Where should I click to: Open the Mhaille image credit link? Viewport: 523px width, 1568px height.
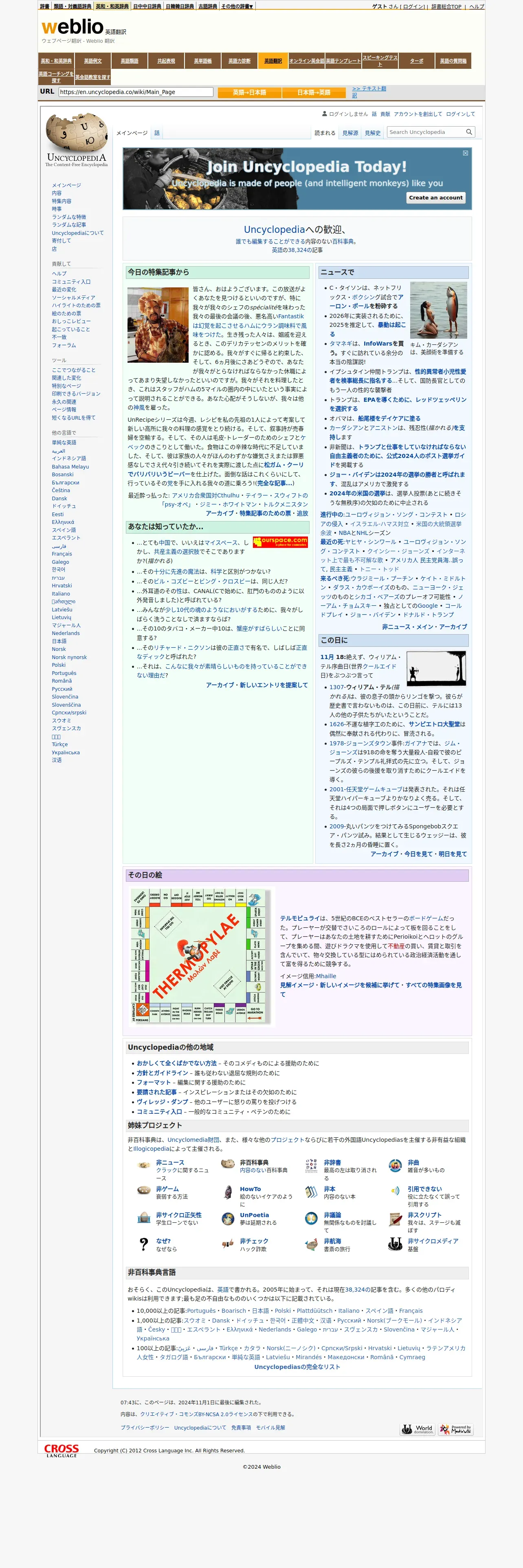[326, 976]
